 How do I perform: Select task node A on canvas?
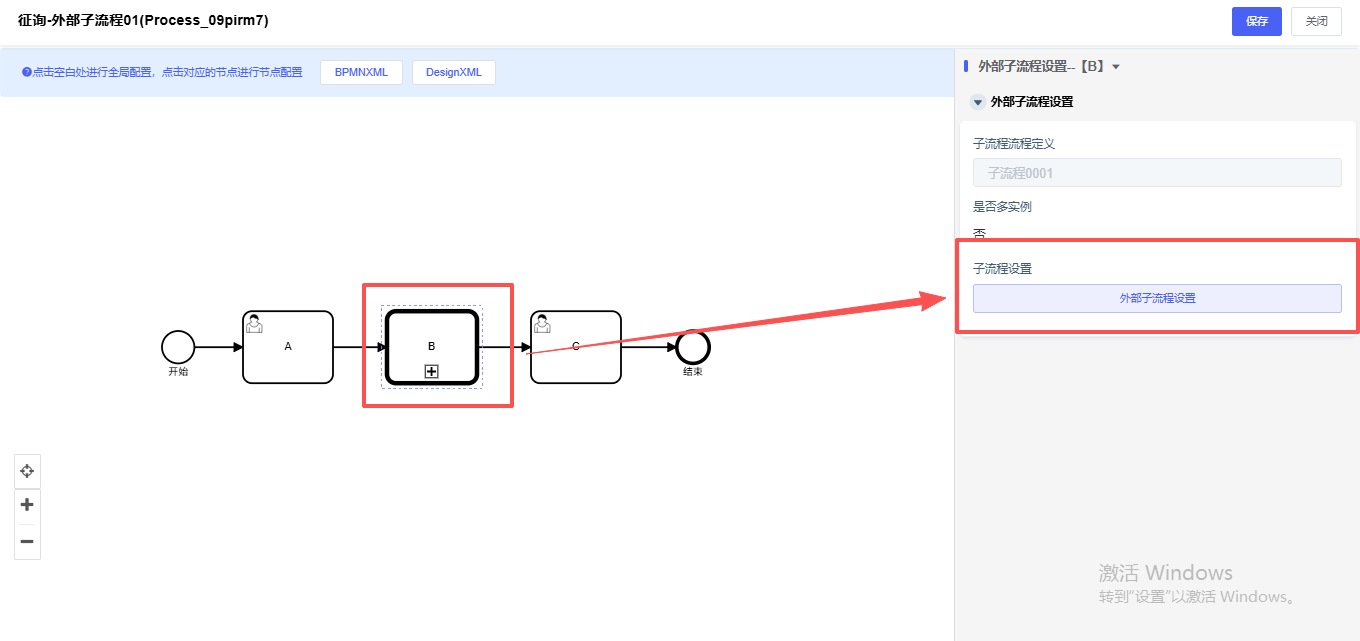click(288, 347)
